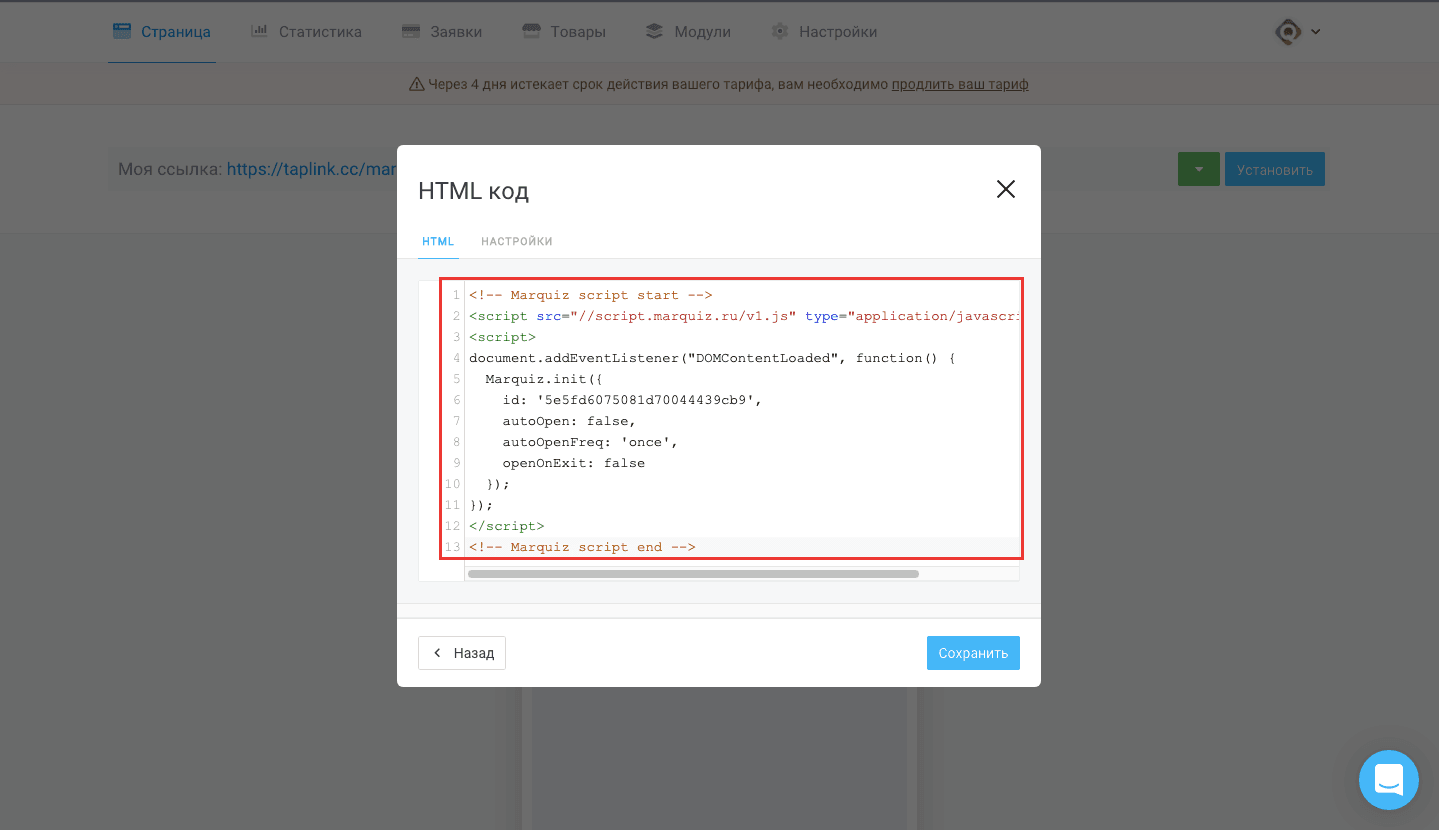
Task: Open the Модули section
Action: click(688, 32)
